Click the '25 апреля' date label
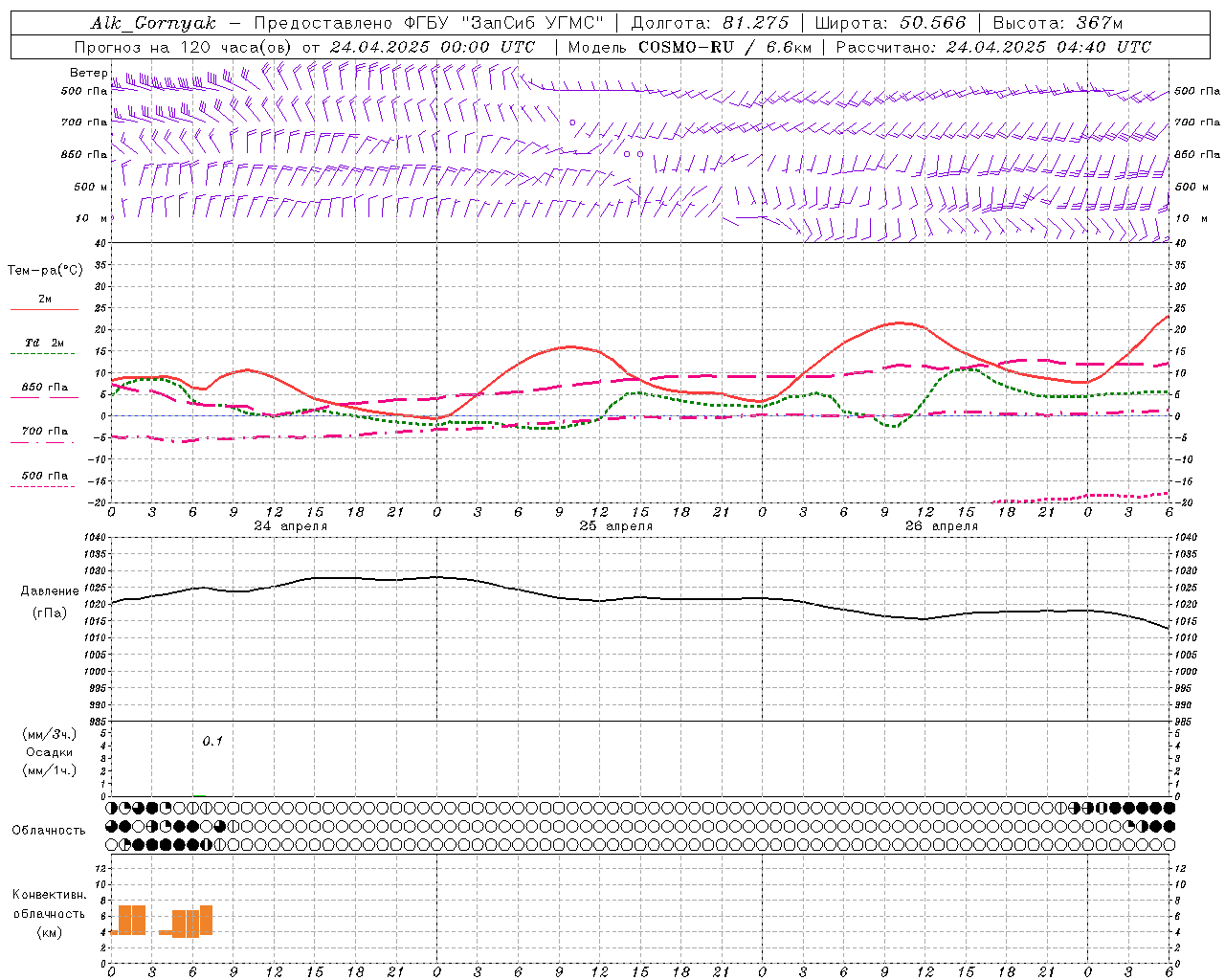 point(615,526)
